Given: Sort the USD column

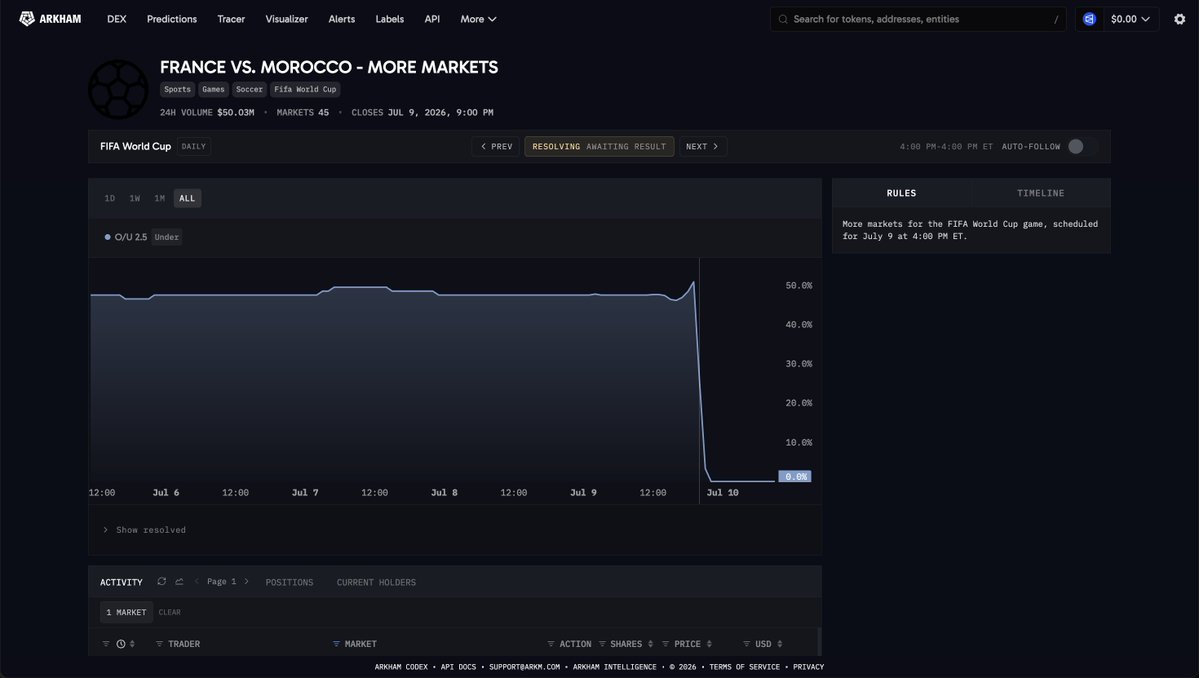Looking at the screenshot, I should (x=780, y=644).
